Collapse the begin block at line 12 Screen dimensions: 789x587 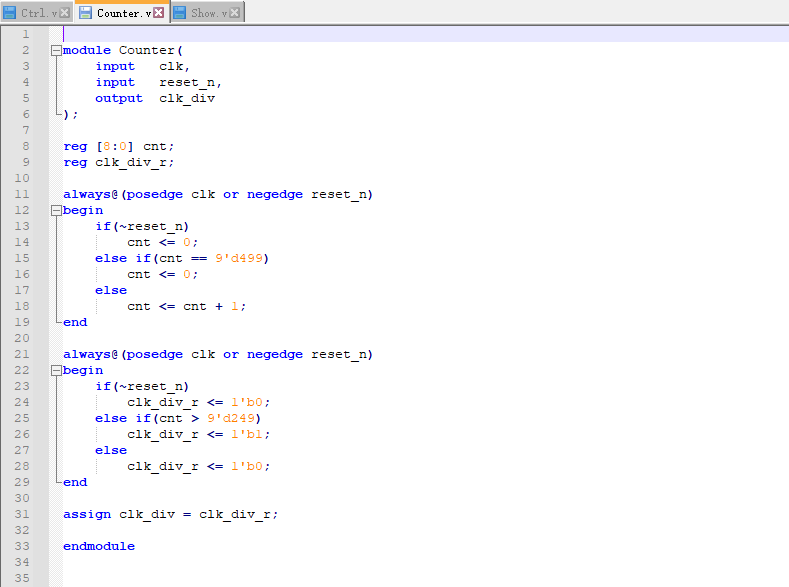coord(56,211)
